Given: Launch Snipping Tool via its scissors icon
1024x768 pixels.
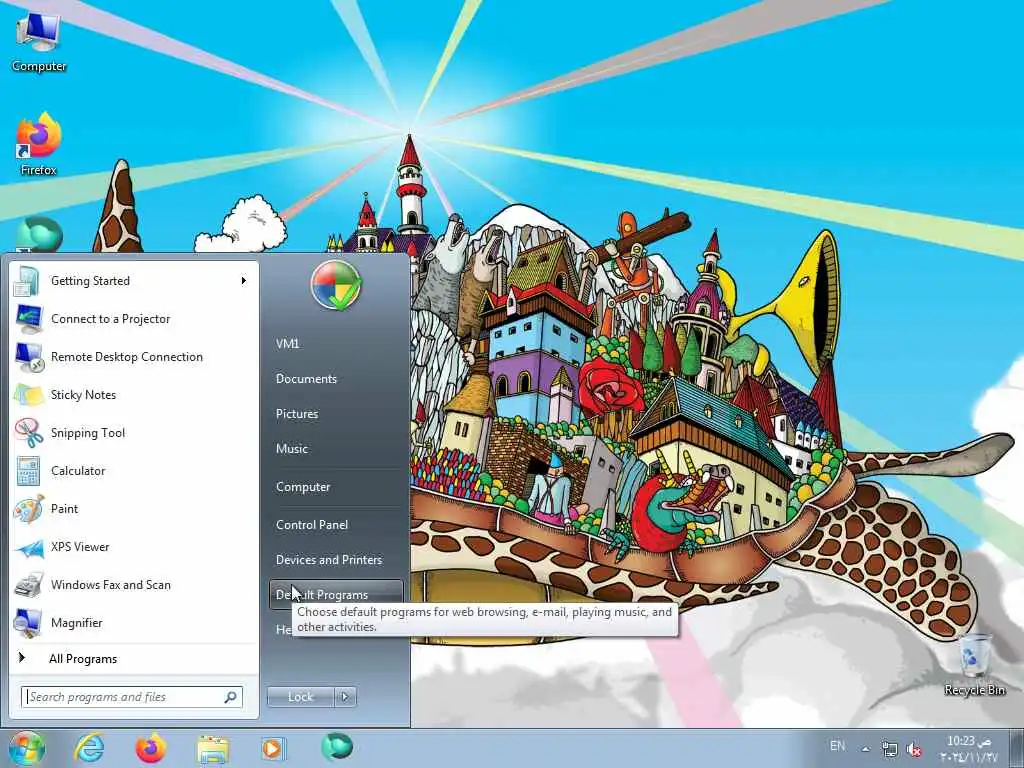Looking at the screenshot, I should pyautogui.click(x=29, y=433).
